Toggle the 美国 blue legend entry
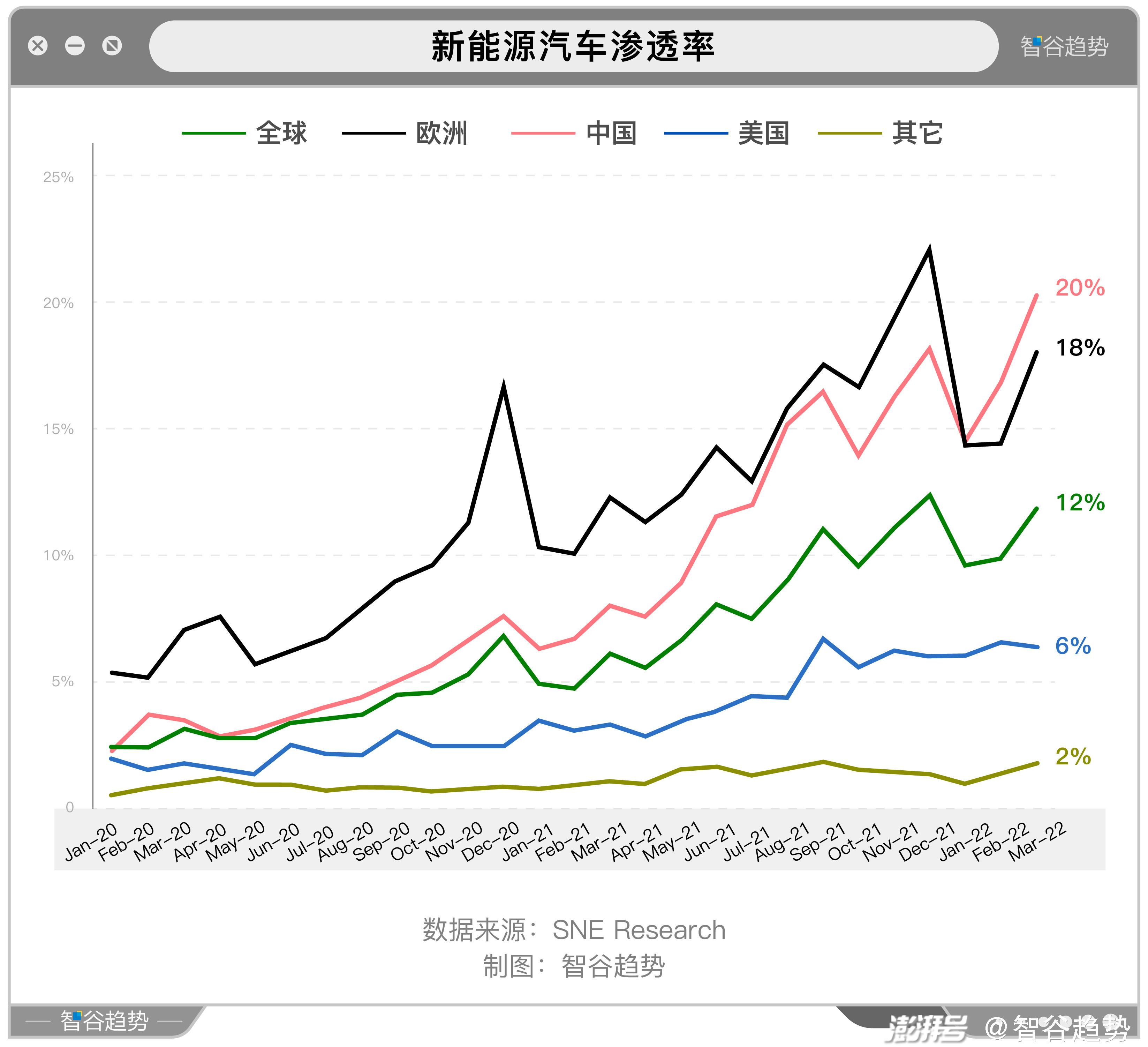Screen dimensions: 1148x1047 click(x=764, y=133)
